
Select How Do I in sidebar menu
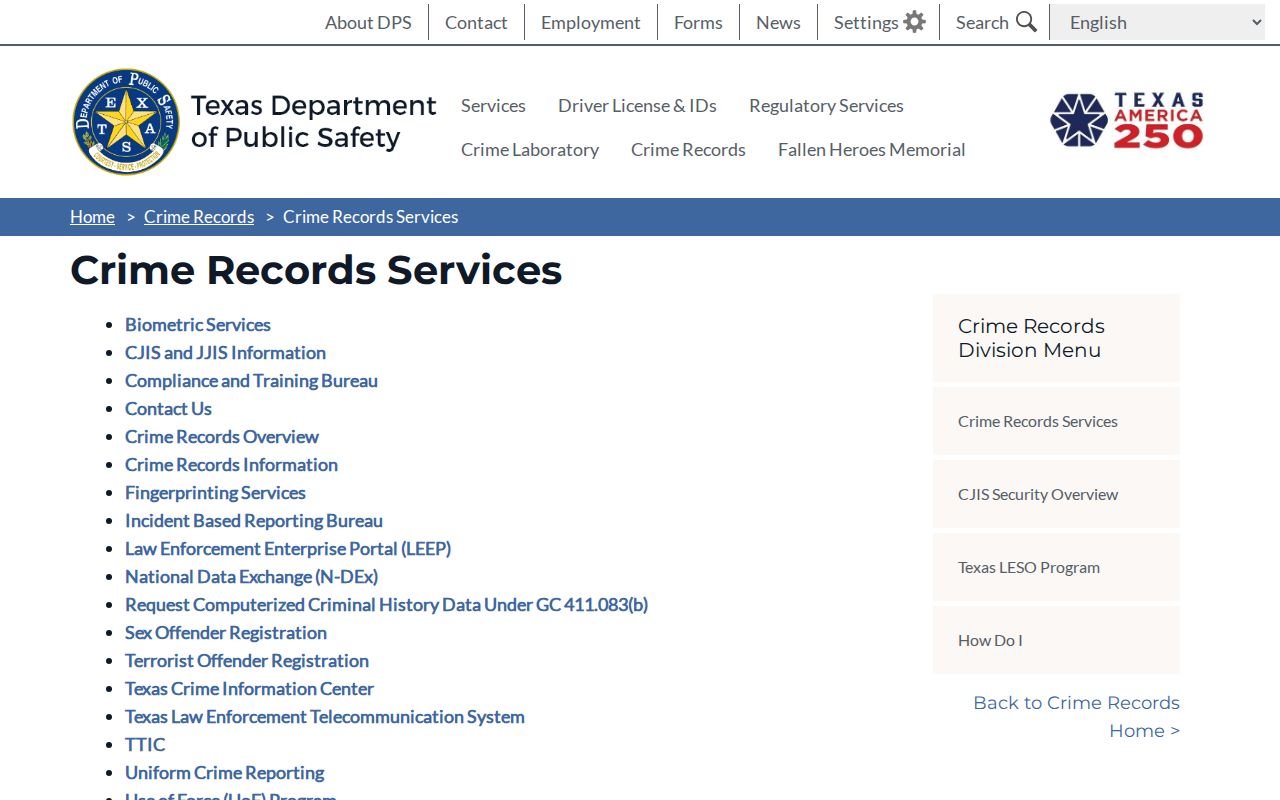1056,640
